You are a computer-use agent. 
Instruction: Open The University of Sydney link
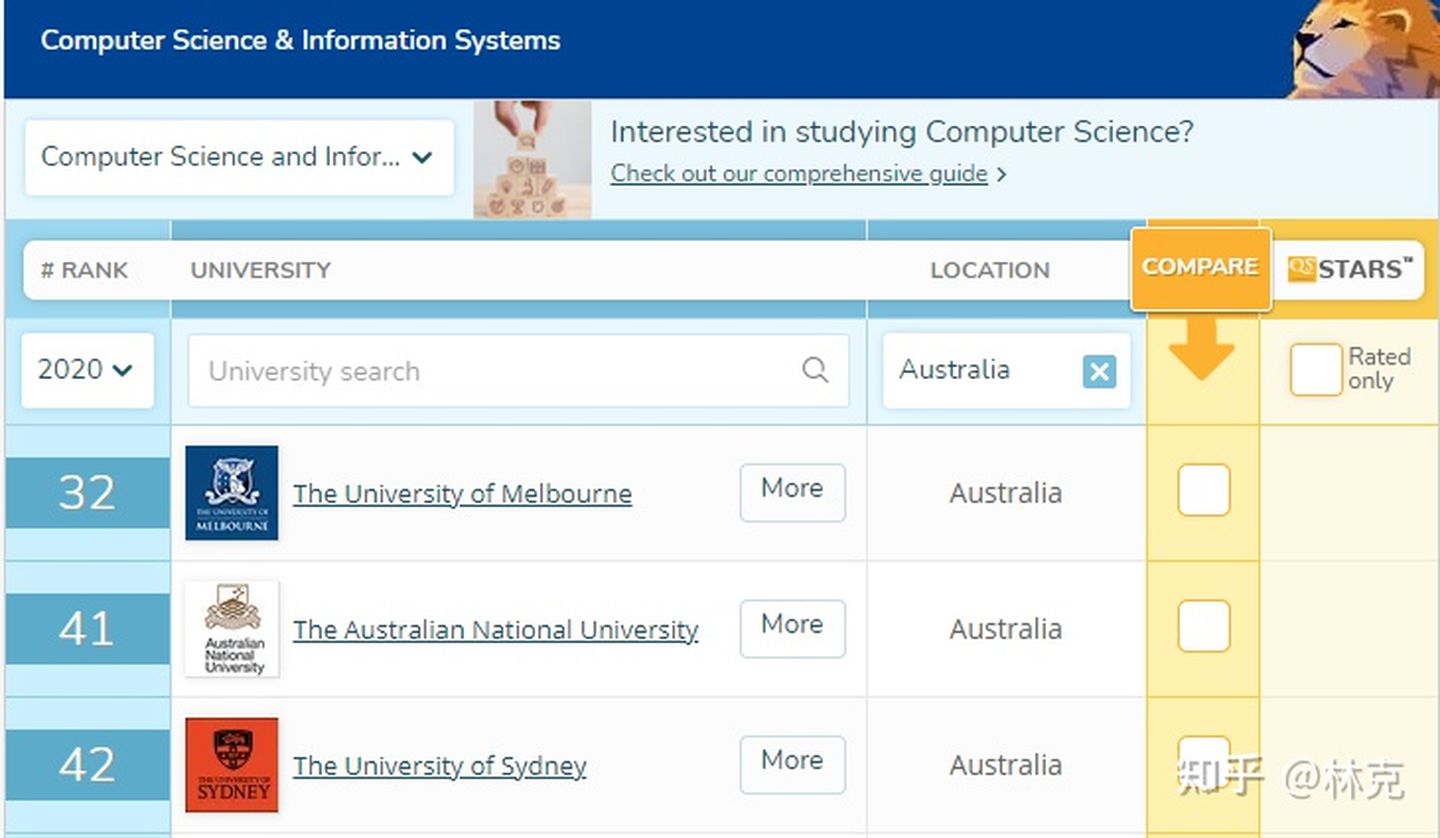tap(439, 766)
